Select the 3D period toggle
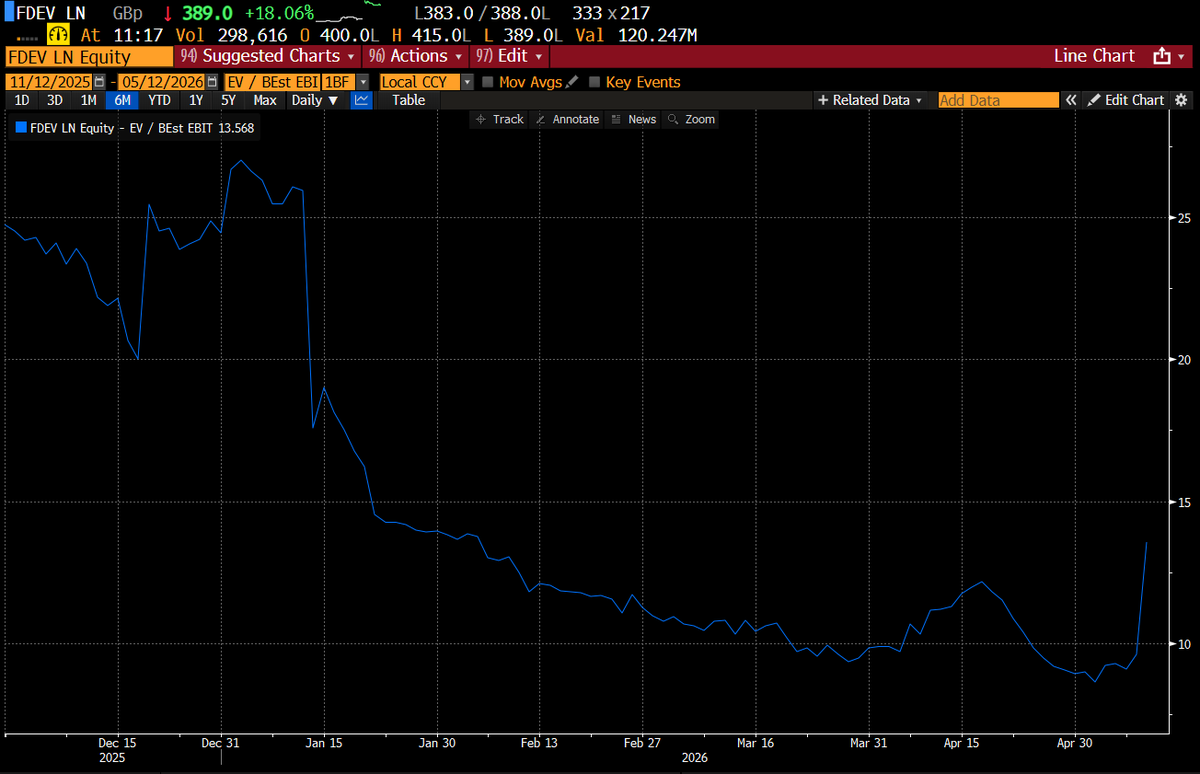Image resolution: width=1200 pixels, height=774 pixels. click(x=55, y=100)
